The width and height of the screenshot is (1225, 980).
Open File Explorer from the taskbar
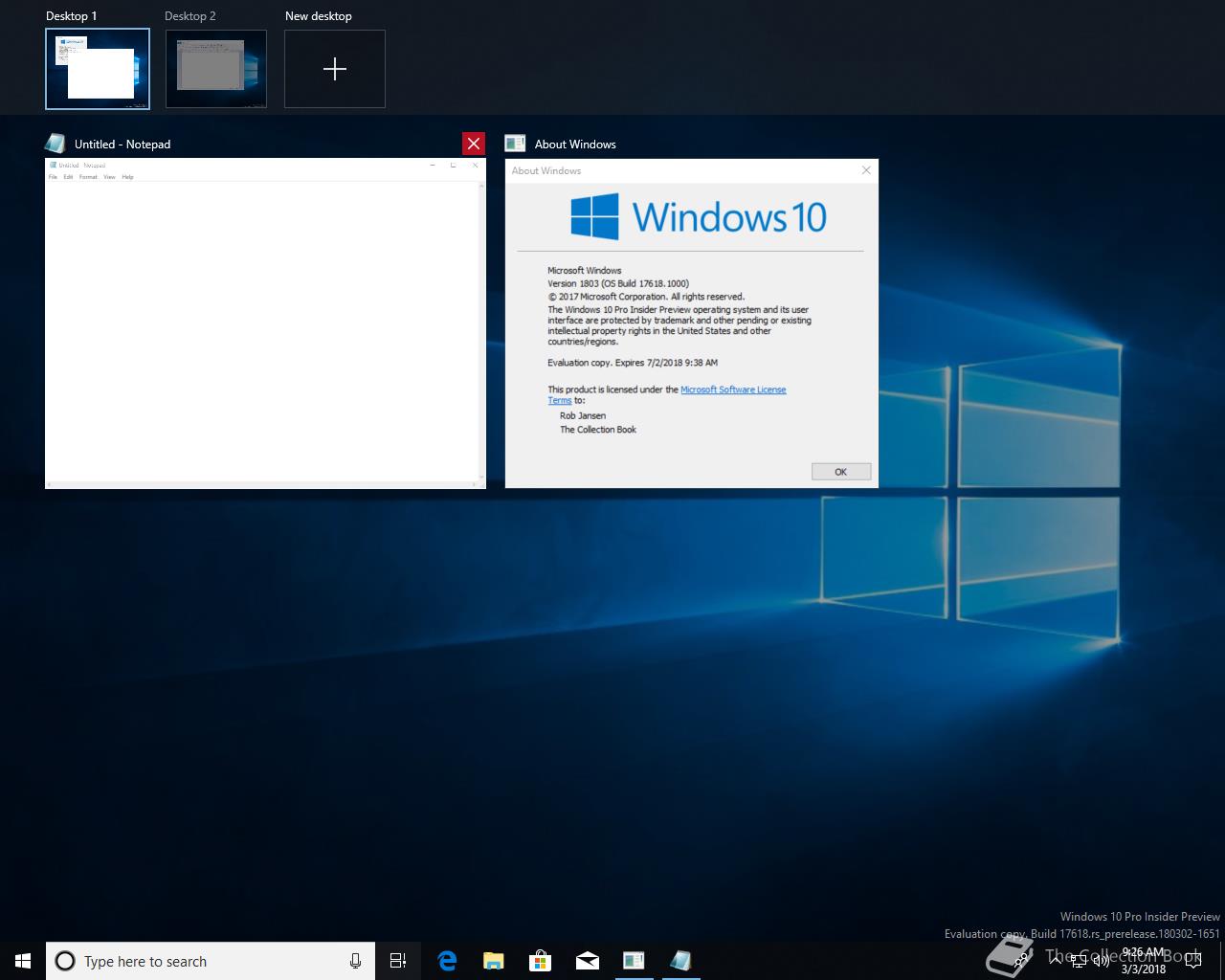[x=493, y=961]
